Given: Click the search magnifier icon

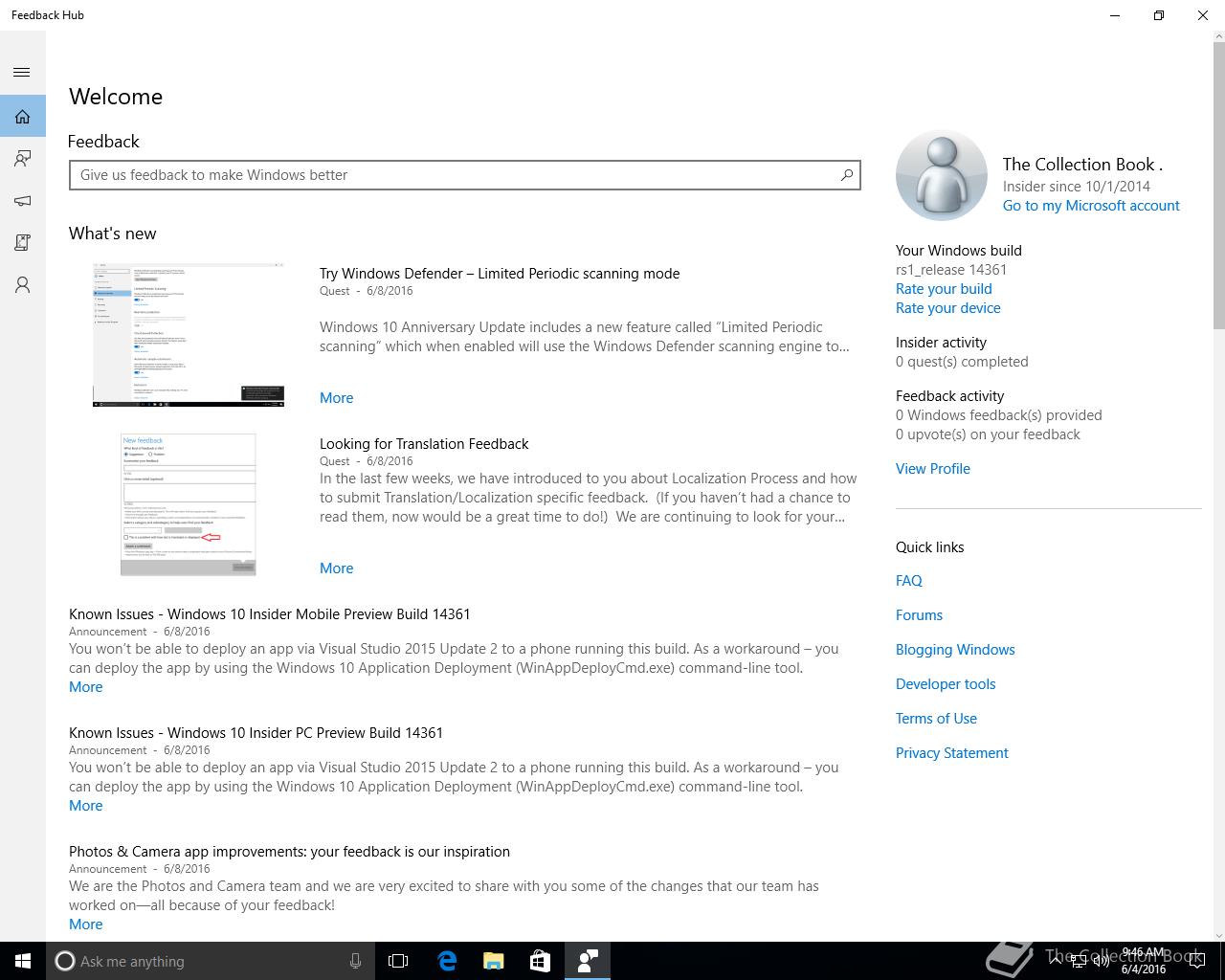Looking at the screenshot, I should coord(846,175).
